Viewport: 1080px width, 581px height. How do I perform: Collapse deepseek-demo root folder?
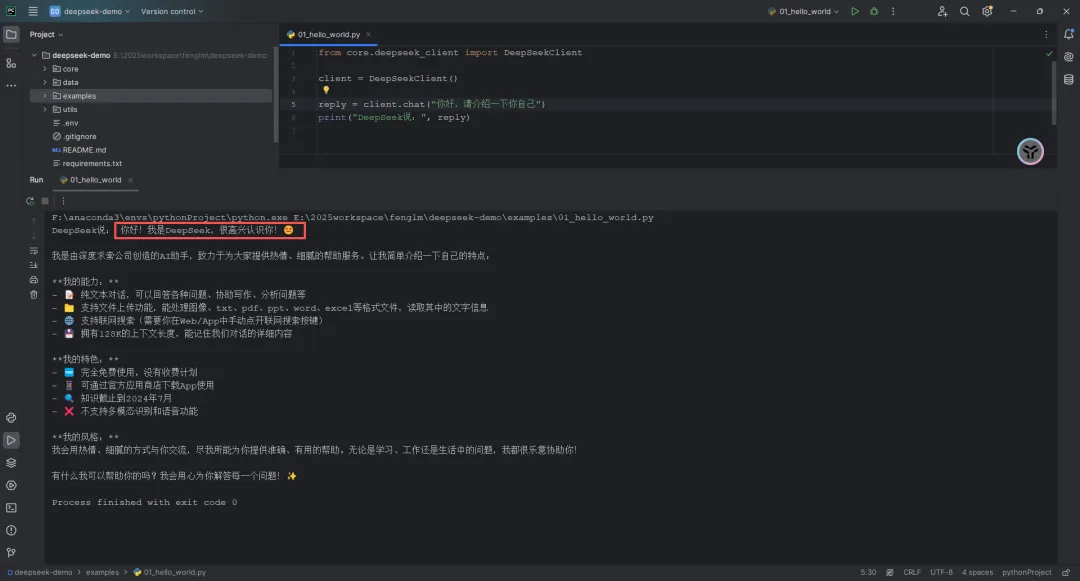[34, 55]
